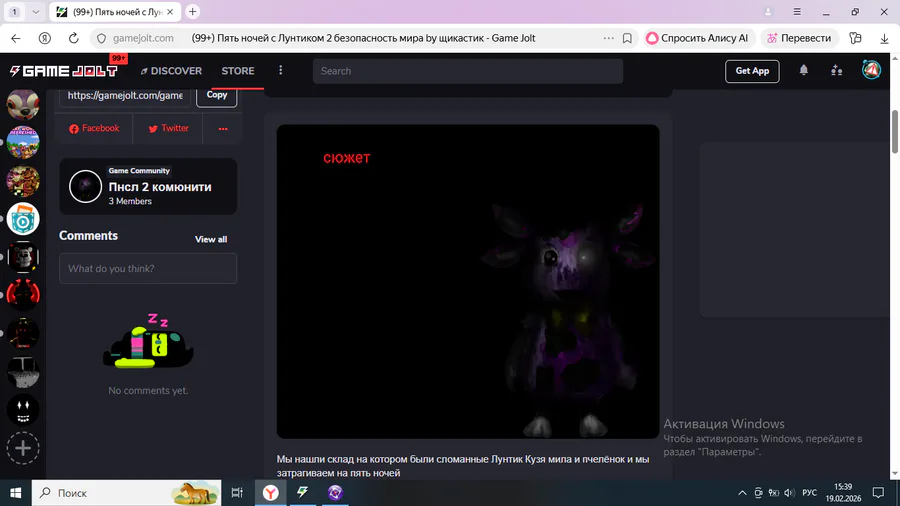Open the first sidebar community avatar
The image size is (900, 506).
tap(23, 104)
